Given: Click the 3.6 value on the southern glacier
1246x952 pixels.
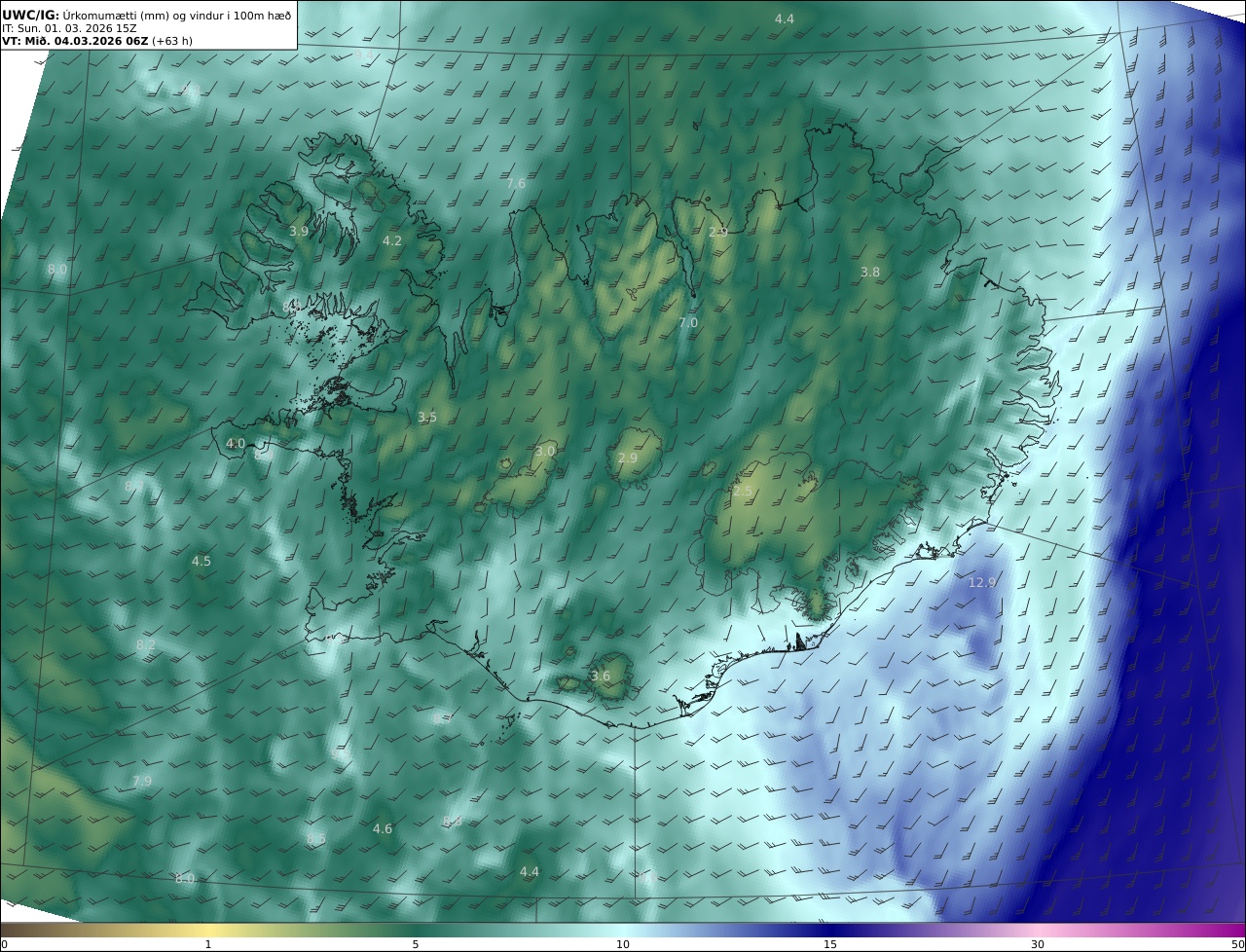Looking at the screenshot, I should pyautogui.click(x=601, y=676).
